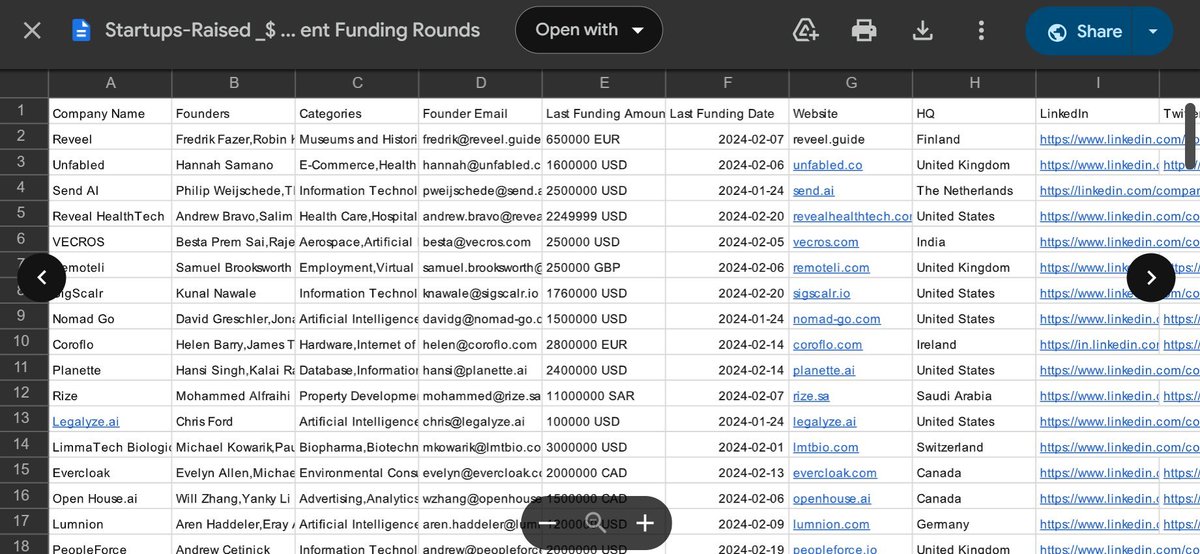Open the rize.sa website link
The image size is (1200, 554).
click(x=811, y=396)
